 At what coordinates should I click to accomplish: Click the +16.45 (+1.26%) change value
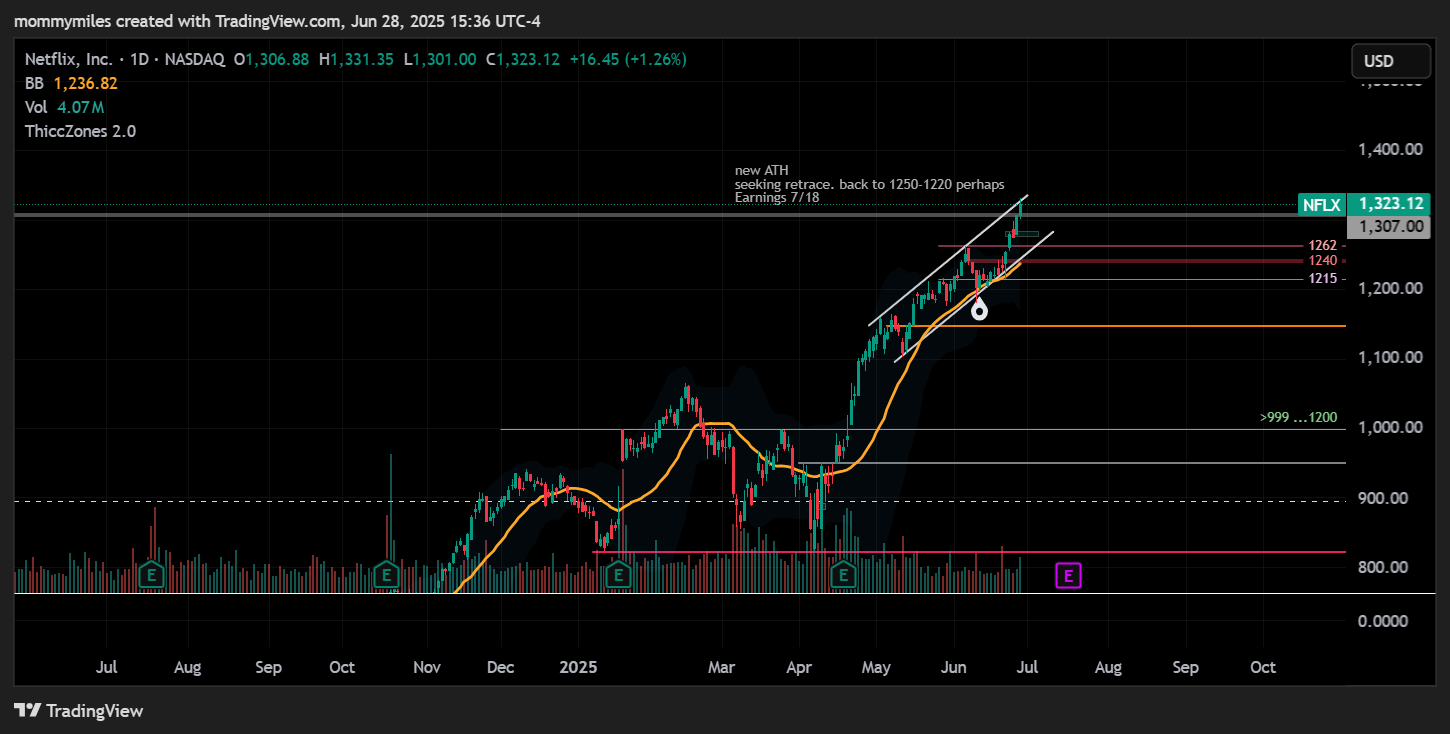coord(628,59)
